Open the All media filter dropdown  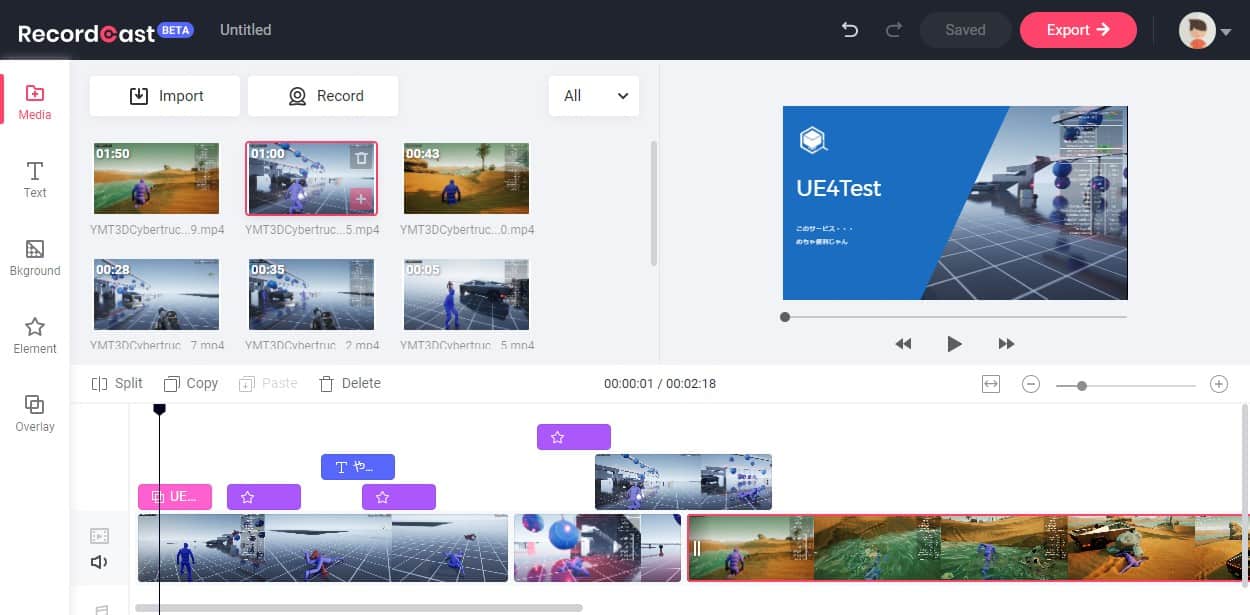[x=594, y=96]
